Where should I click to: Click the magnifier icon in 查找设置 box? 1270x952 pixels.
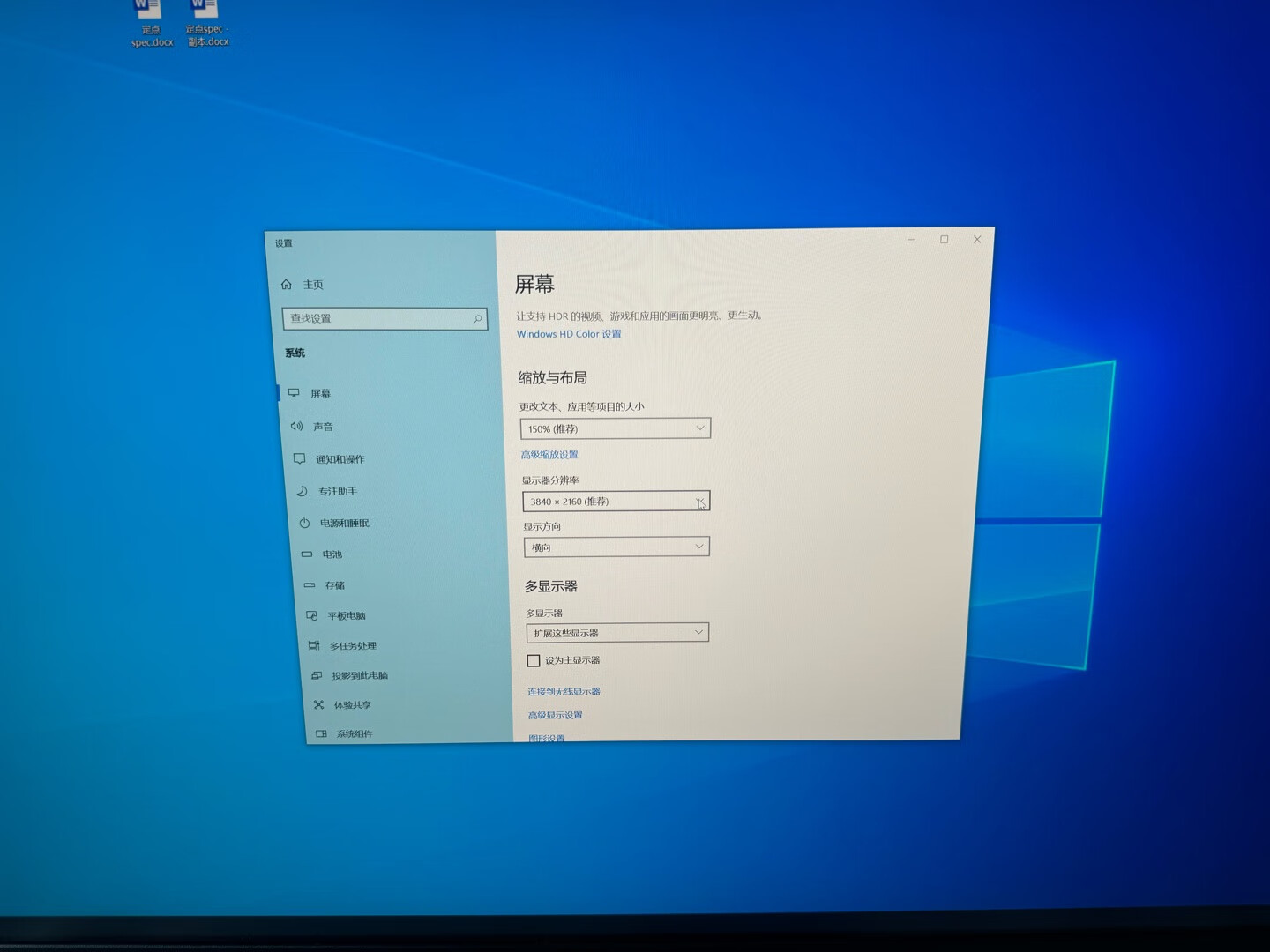click(477, 318)
